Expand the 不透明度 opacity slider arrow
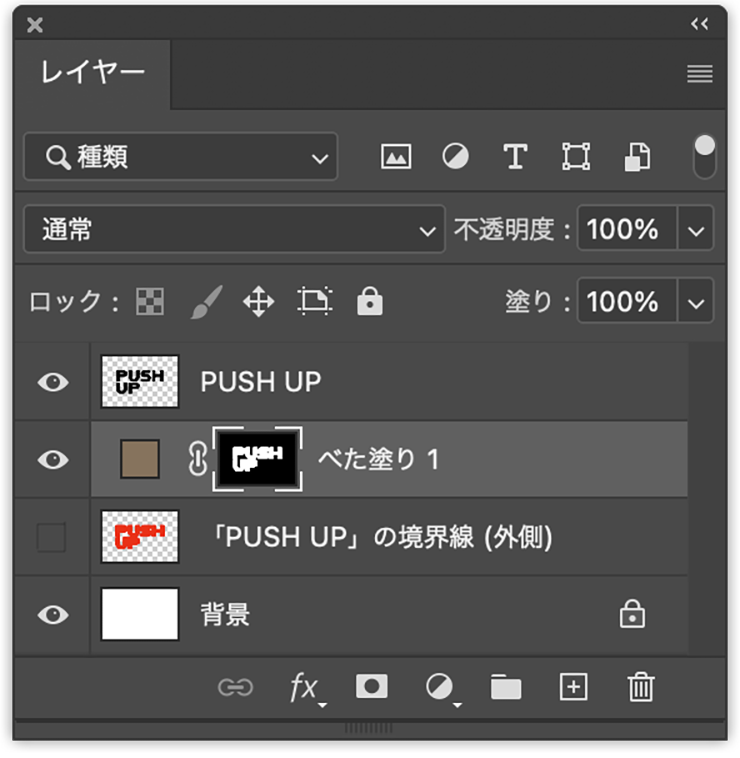Image resolution: width=740 pixels, height=758 pixels. pos(696,229)
